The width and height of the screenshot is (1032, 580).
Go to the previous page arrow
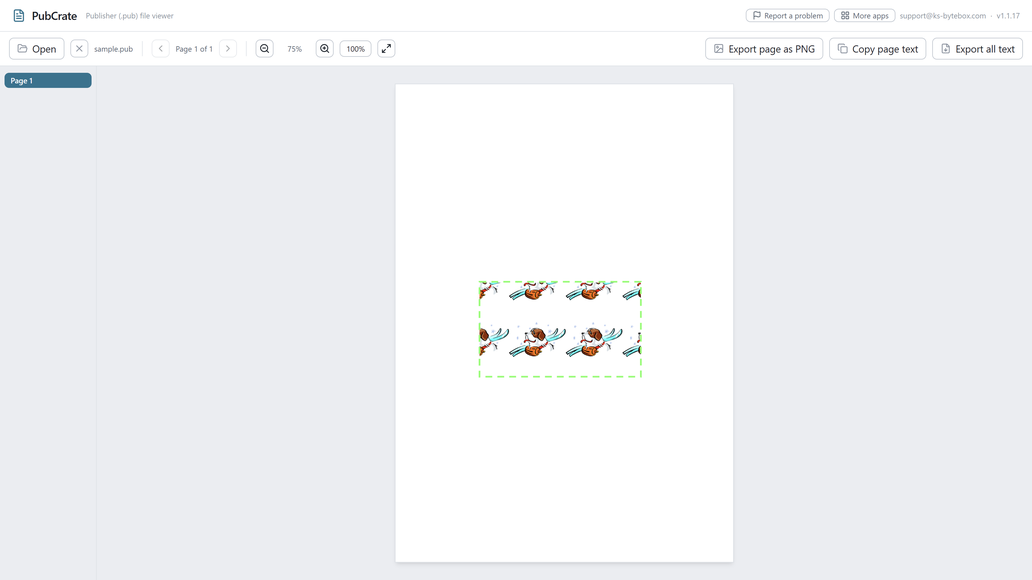coord(161,49)
